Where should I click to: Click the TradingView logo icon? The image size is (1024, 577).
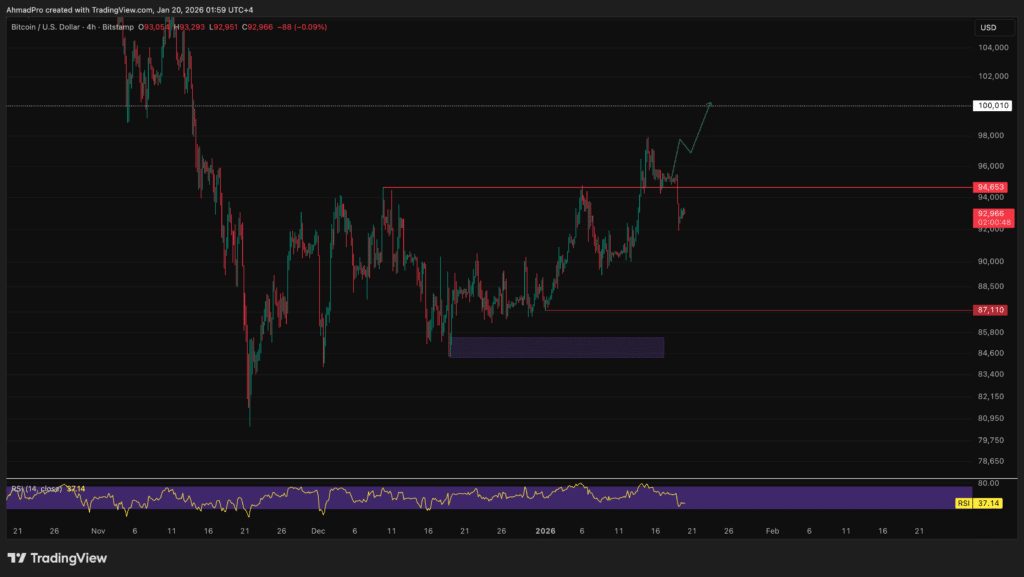17,558
